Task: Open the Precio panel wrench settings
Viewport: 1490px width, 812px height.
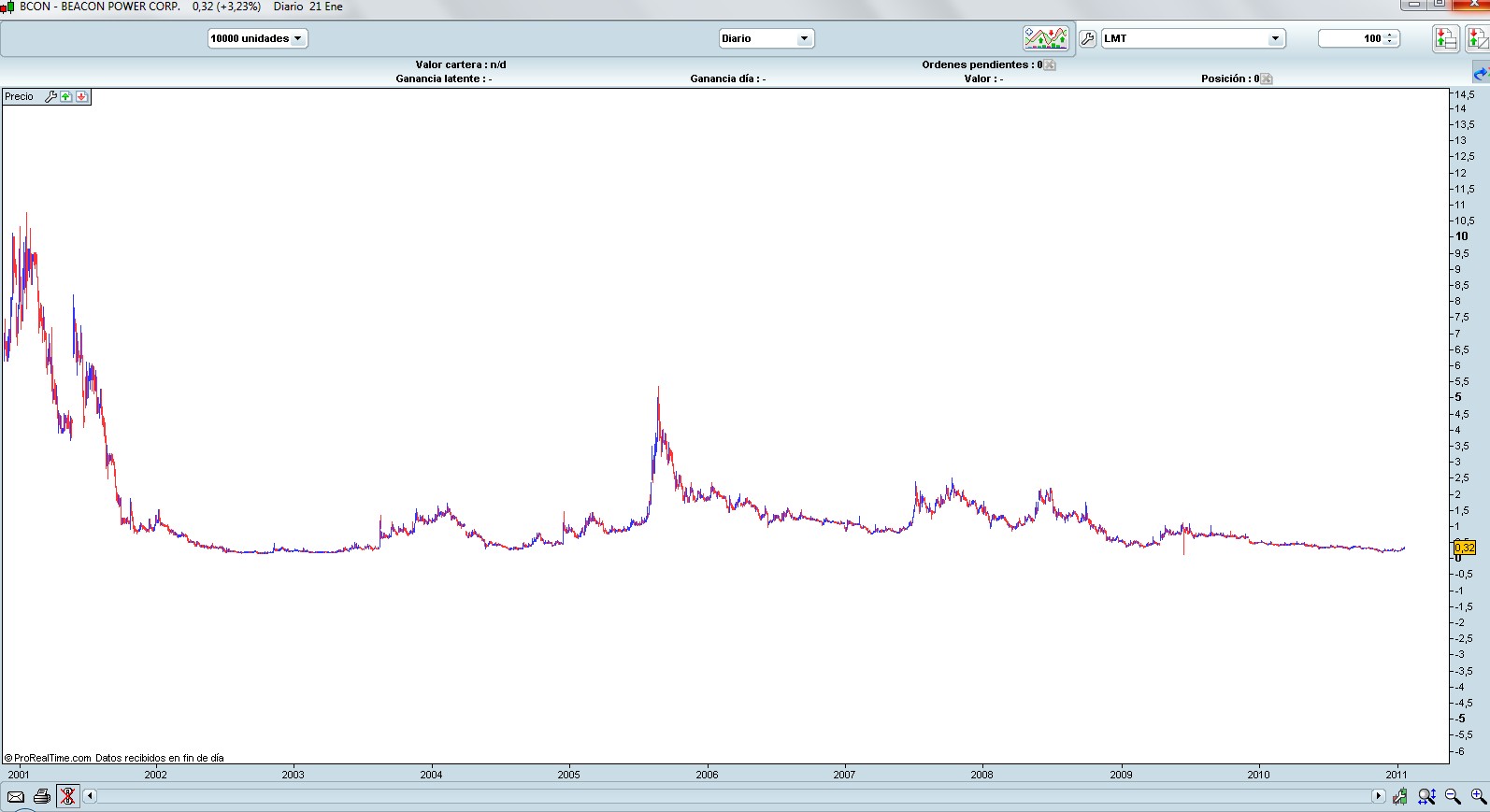Action: click(x=51, y=97)
